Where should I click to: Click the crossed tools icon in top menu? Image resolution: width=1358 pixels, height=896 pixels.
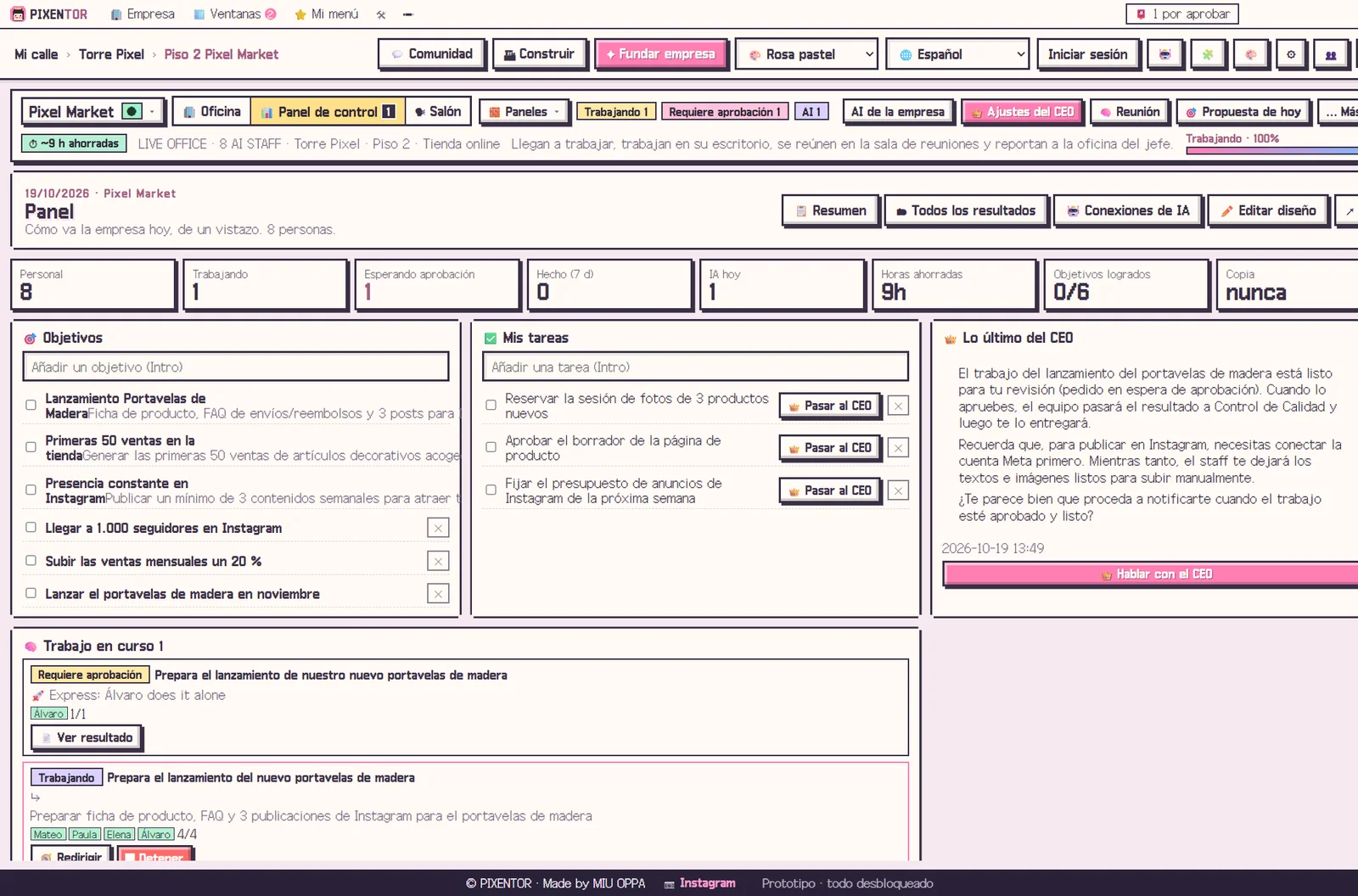pos(381,14)
